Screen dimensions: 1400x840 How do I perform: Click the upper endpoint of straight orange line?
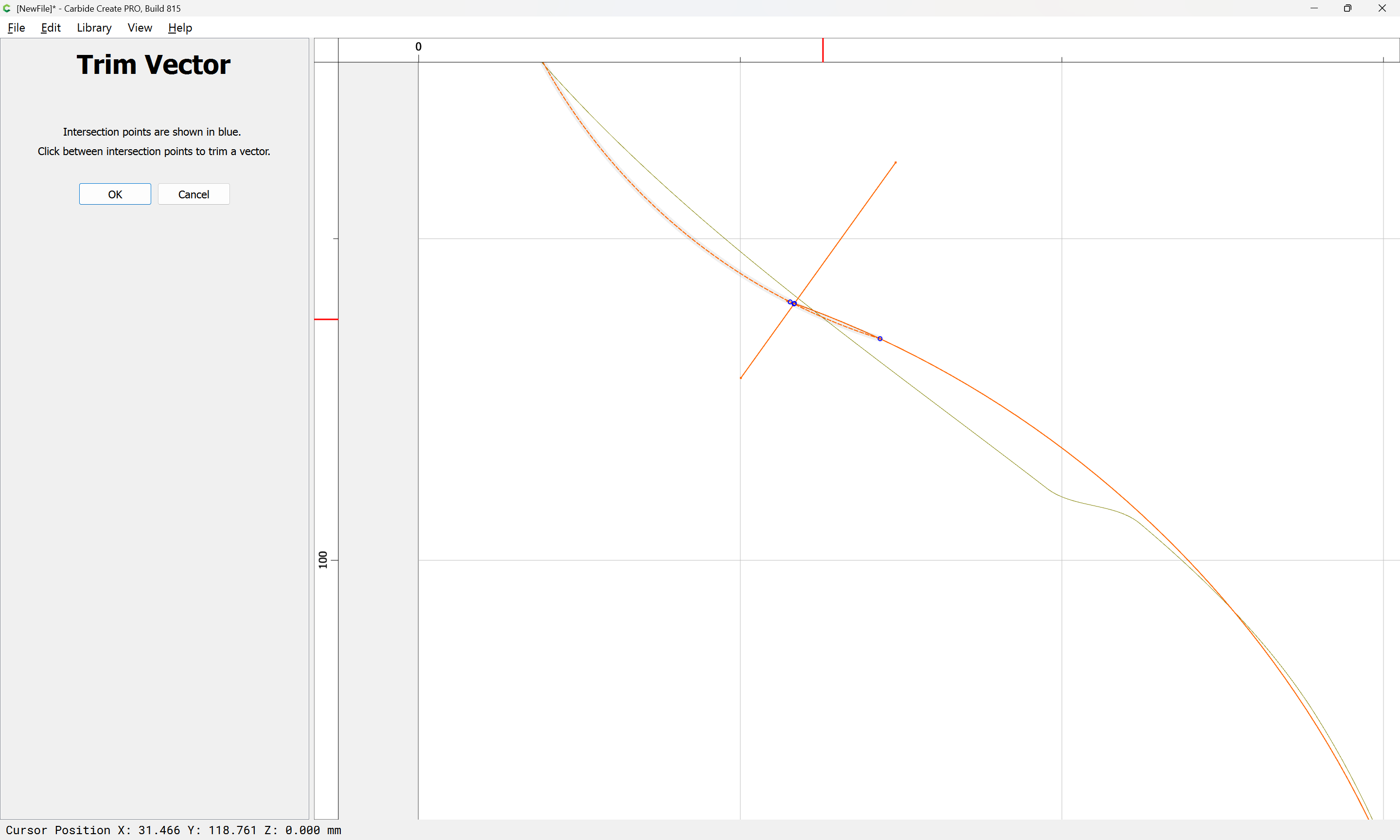point(895,163)
